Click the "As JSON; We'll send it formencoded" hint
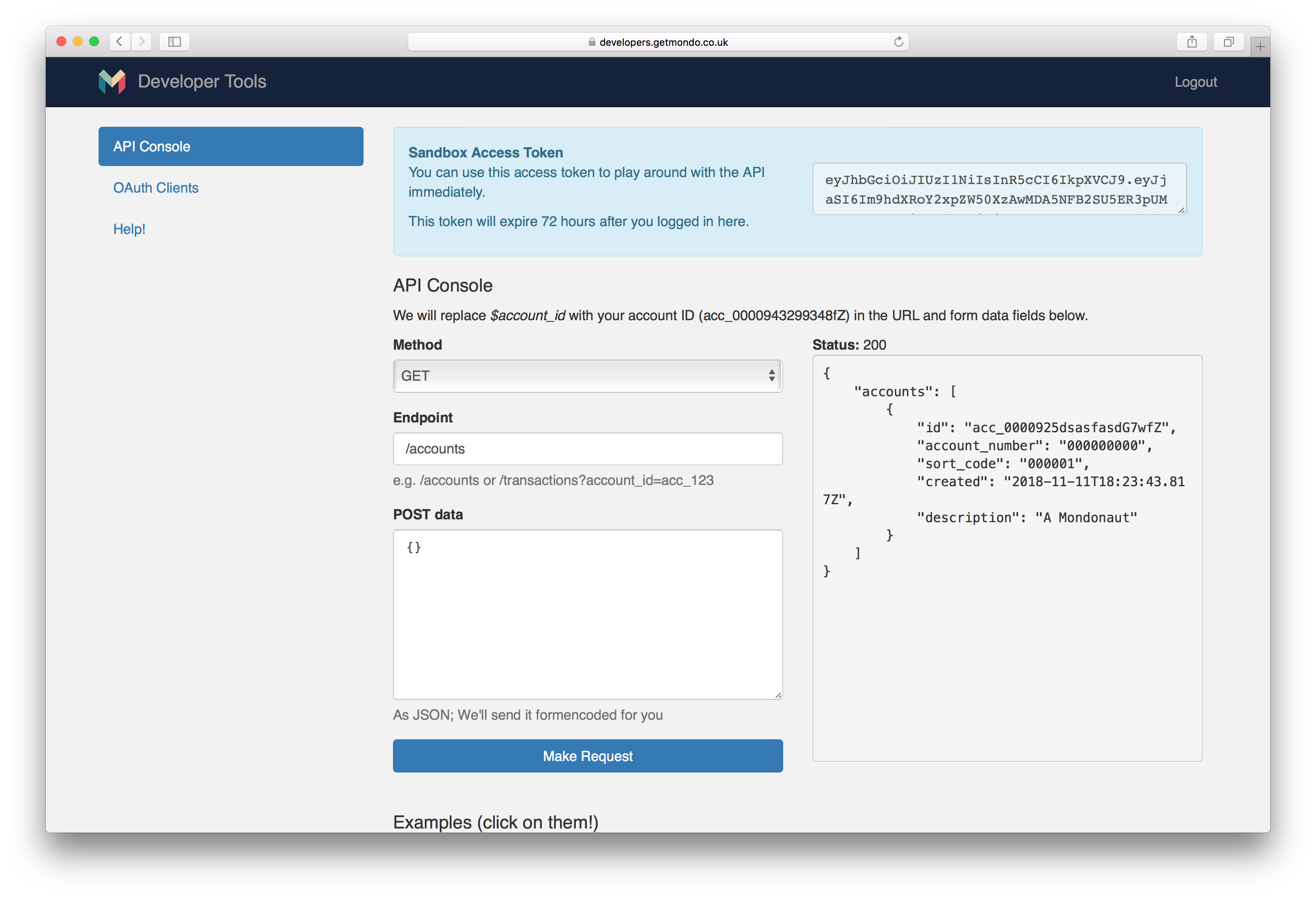The width and height of the screenshot is (1316, 898). click(528, 715)
